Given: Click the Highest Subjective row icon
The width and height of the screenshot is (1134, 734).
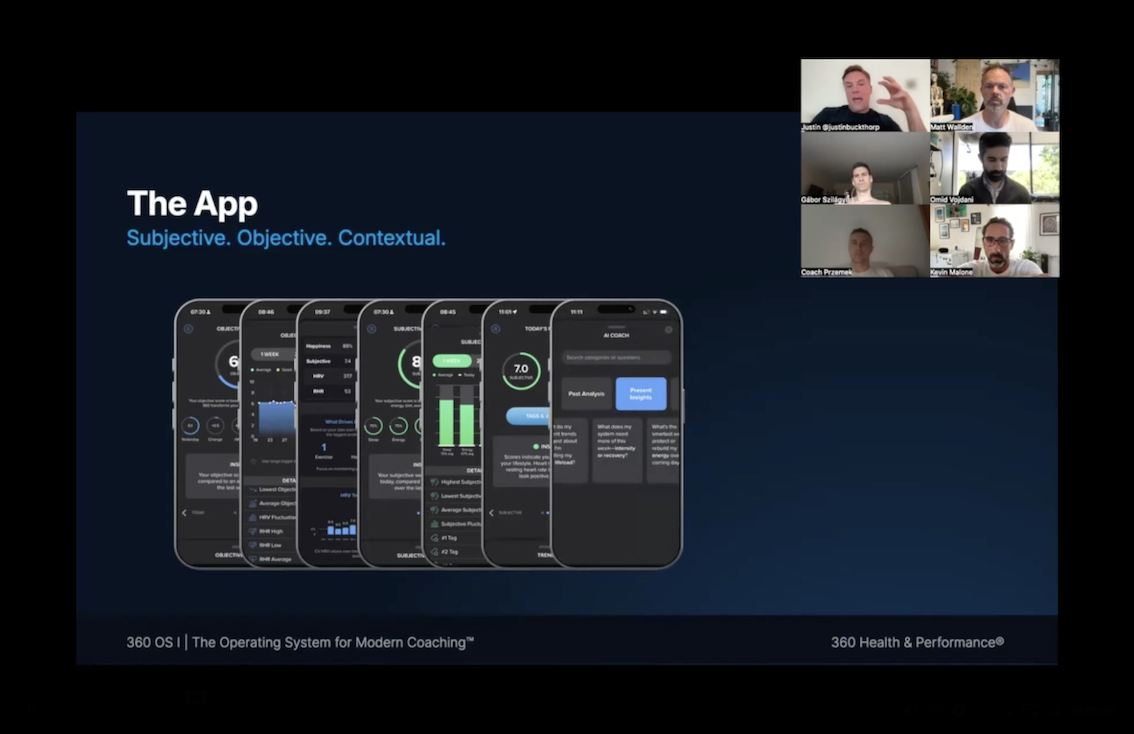Looking at the screenshot, I should pyautogui.click(x=434, y=482).
